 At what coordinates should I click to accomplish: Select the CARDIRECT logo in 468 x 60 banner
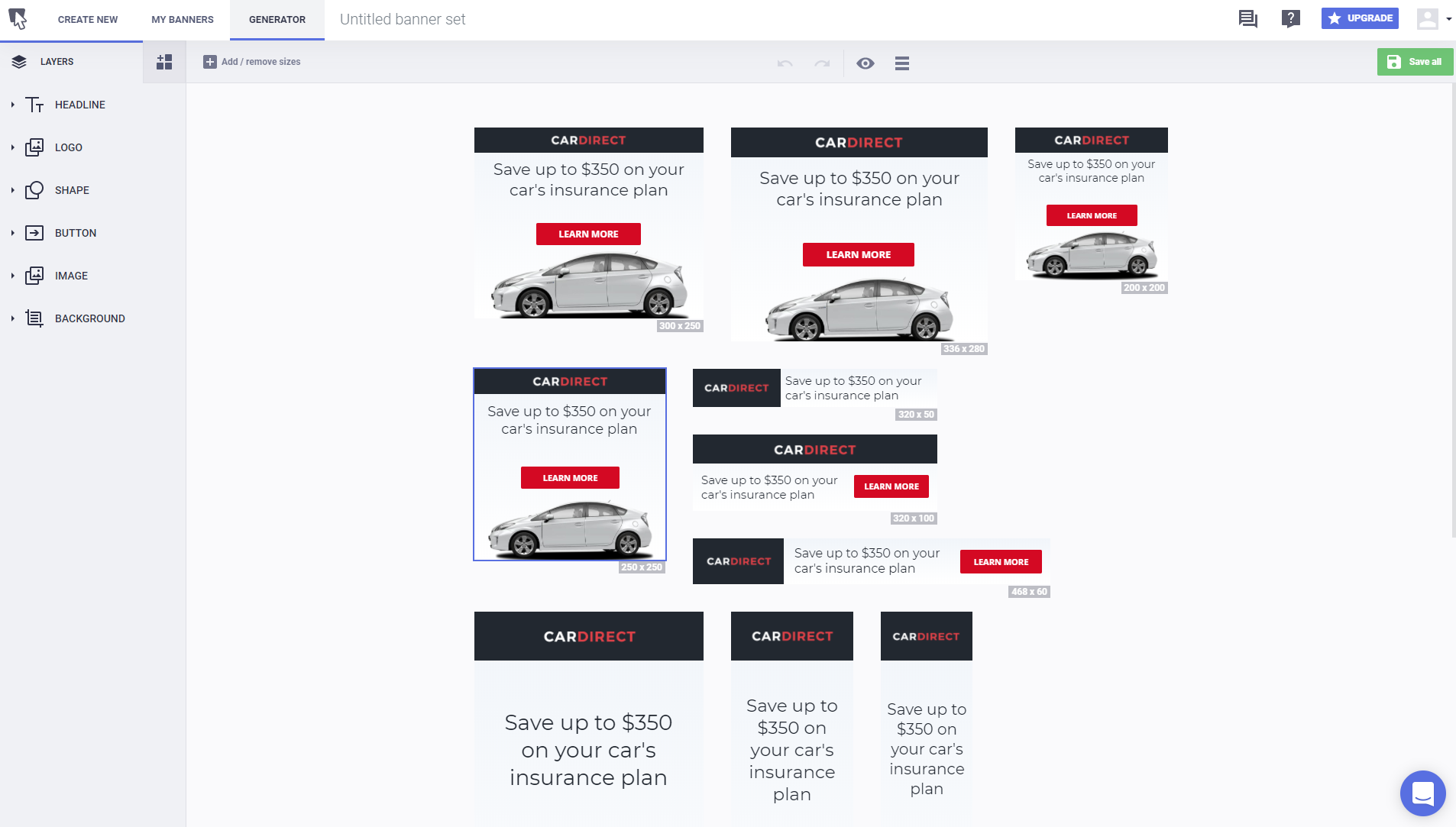[x=738, y=561]
